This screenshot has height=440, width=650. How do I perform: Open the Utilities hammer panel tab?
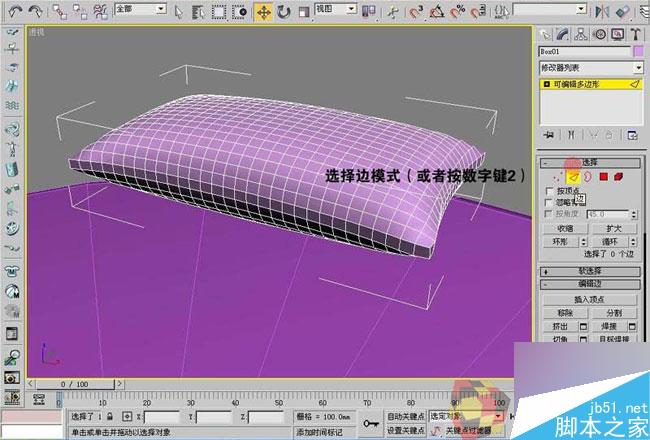point(635,34)
